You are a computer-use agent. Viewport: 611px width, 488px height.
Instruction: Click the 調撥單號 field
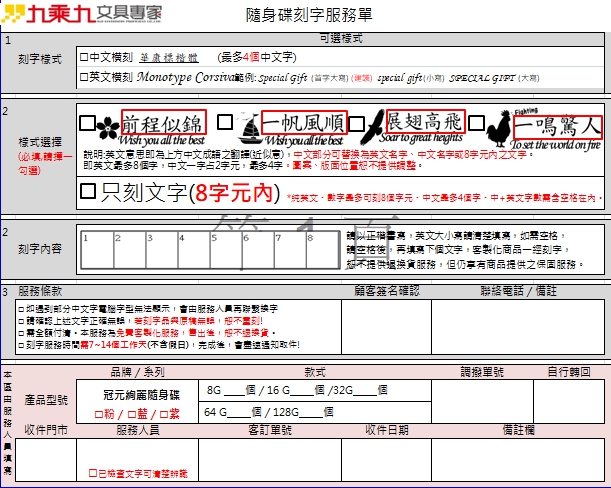(482, 401)
